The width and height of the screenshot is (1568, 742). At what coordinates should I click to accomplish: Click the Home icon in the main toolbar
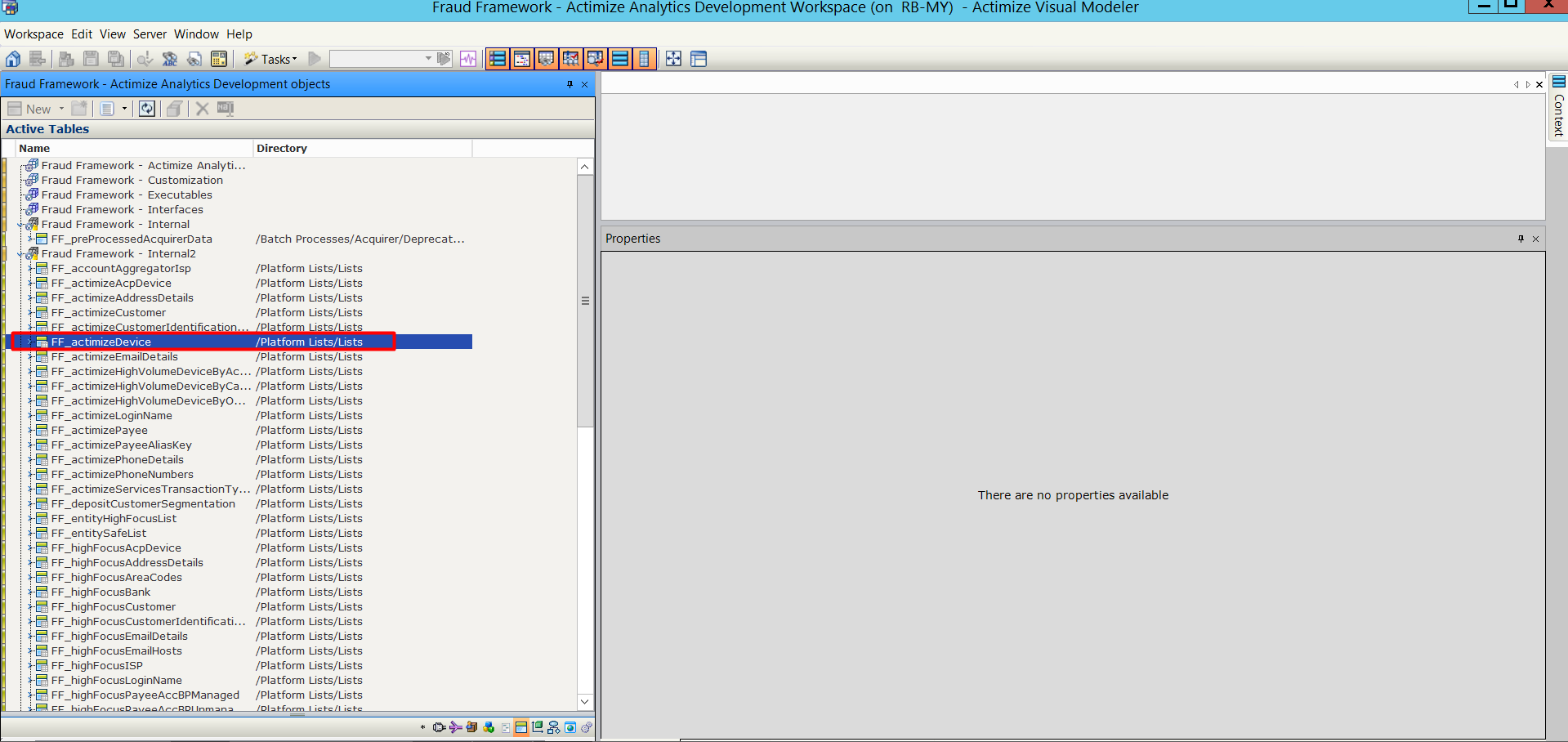pos(13,59)
